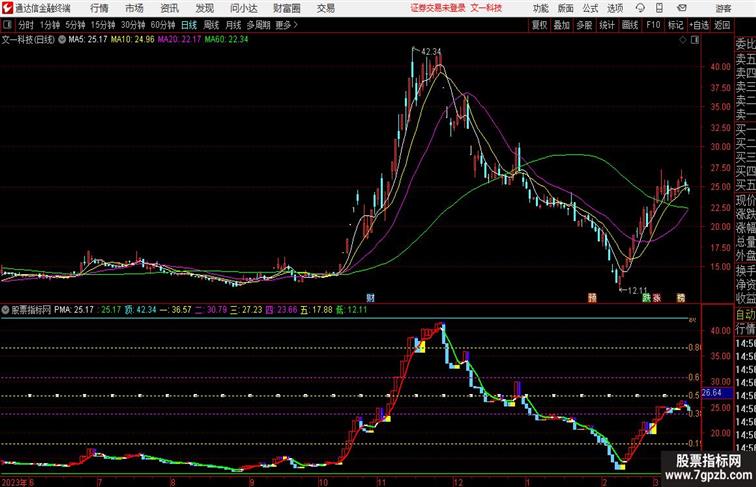Click the 2023年6 date on time axis
Viewport: 756px width, 487px height.
pyautogui.click(x=18, y=482)
